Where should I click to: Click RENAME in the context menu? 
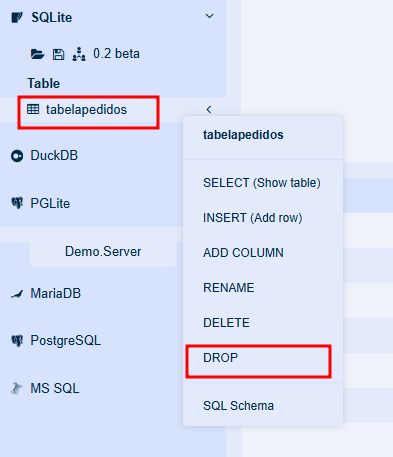coord(229,288)
